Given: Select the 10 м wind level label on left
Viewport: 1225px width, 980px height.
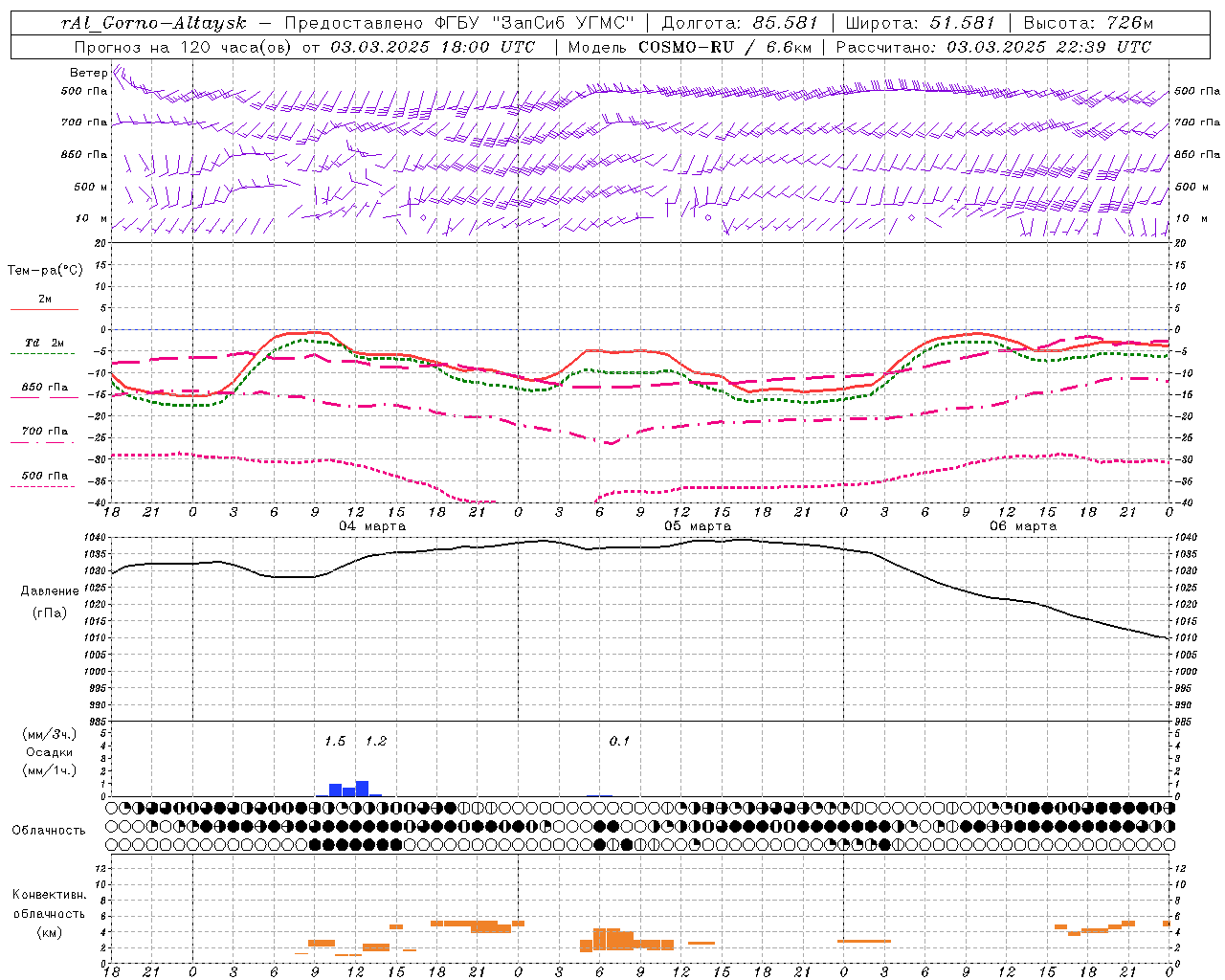Looking at the screenshot, I should point(92,218).
